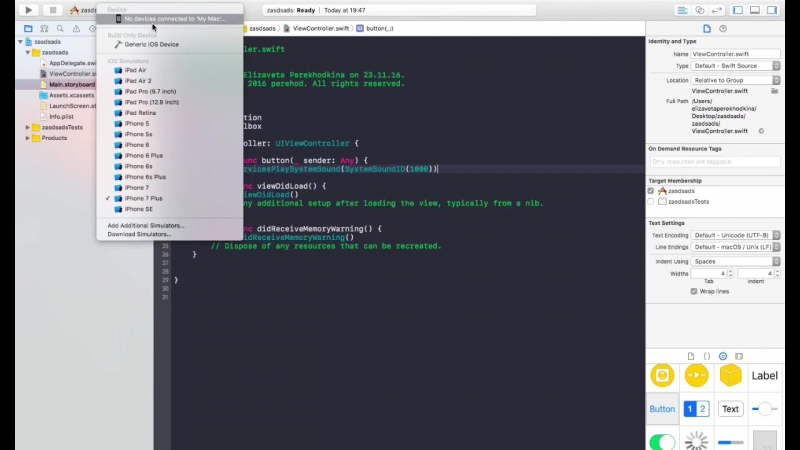Viewport: 800px width, 450px height.
Task: Select Generic iOS Device from menu
Action: [x=151, y=44]
